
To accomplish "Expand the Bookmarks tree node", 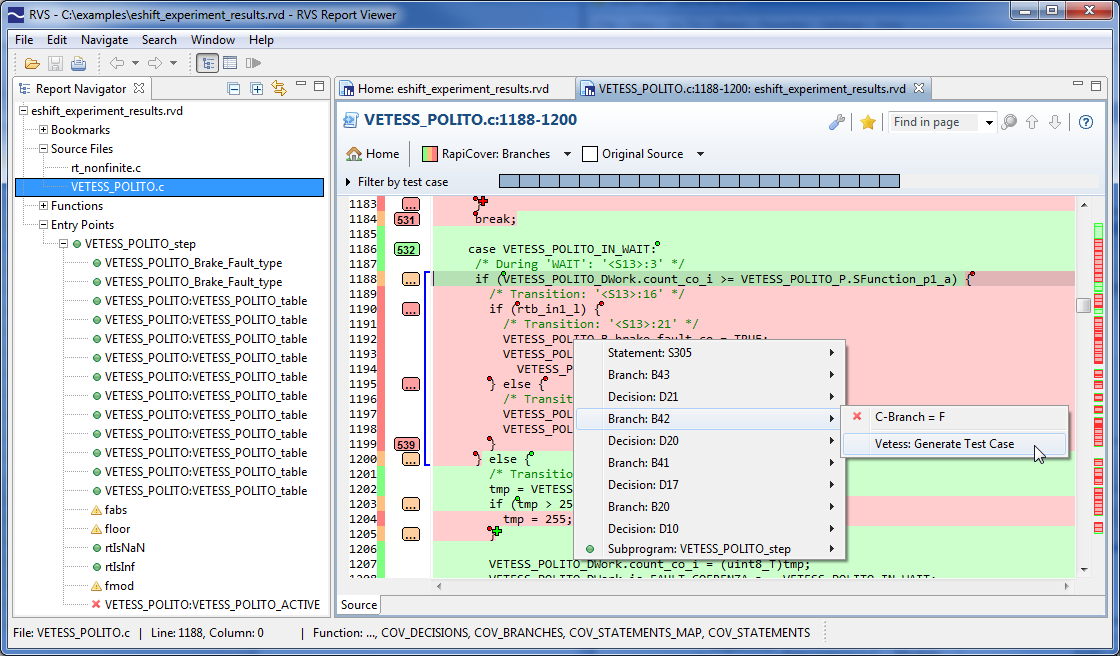I will pos(44,129).
